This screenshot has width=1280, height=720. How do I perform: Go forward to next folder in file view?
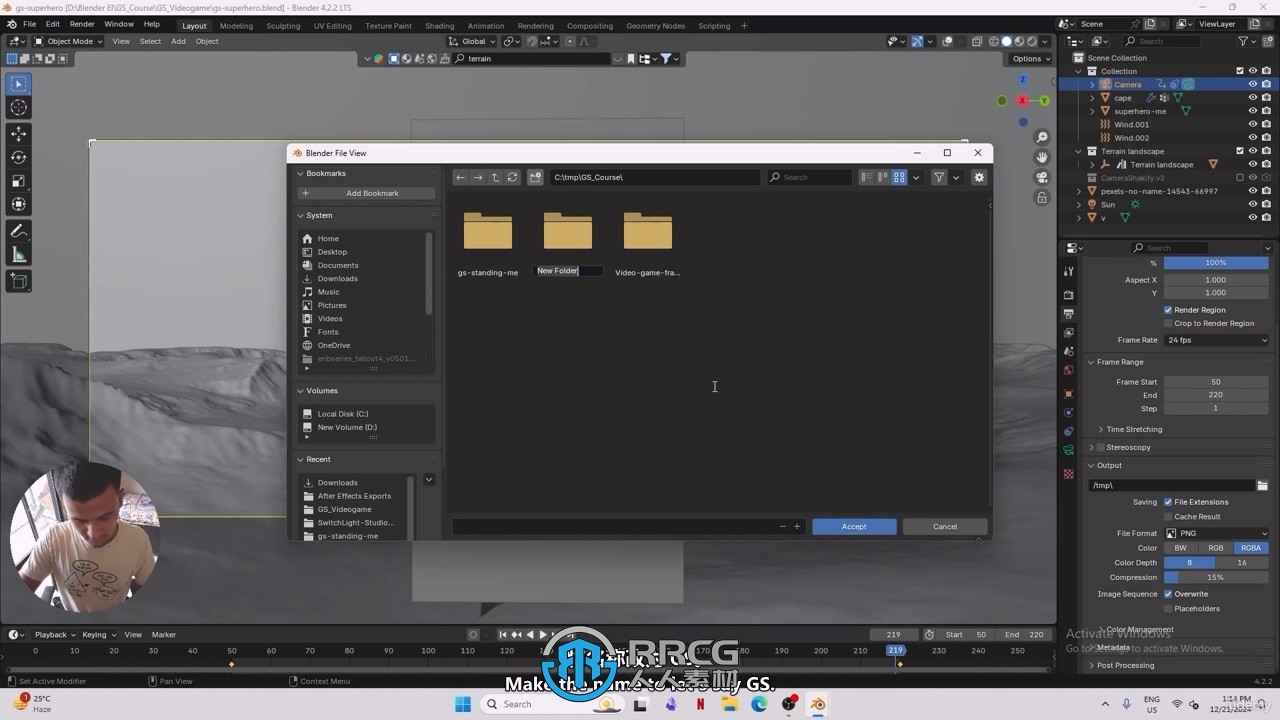click(478, 177)
